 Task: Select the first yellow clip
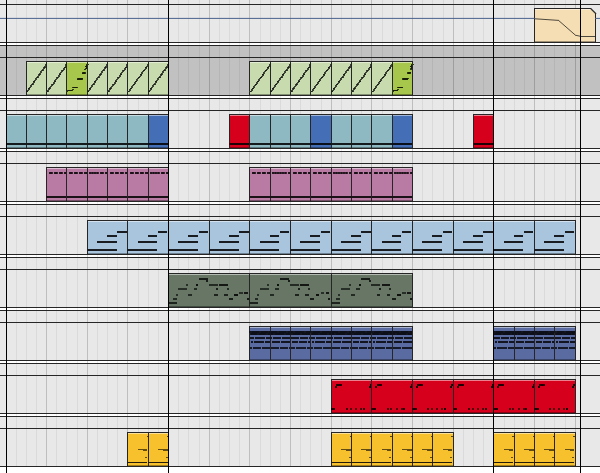[137, 449]
